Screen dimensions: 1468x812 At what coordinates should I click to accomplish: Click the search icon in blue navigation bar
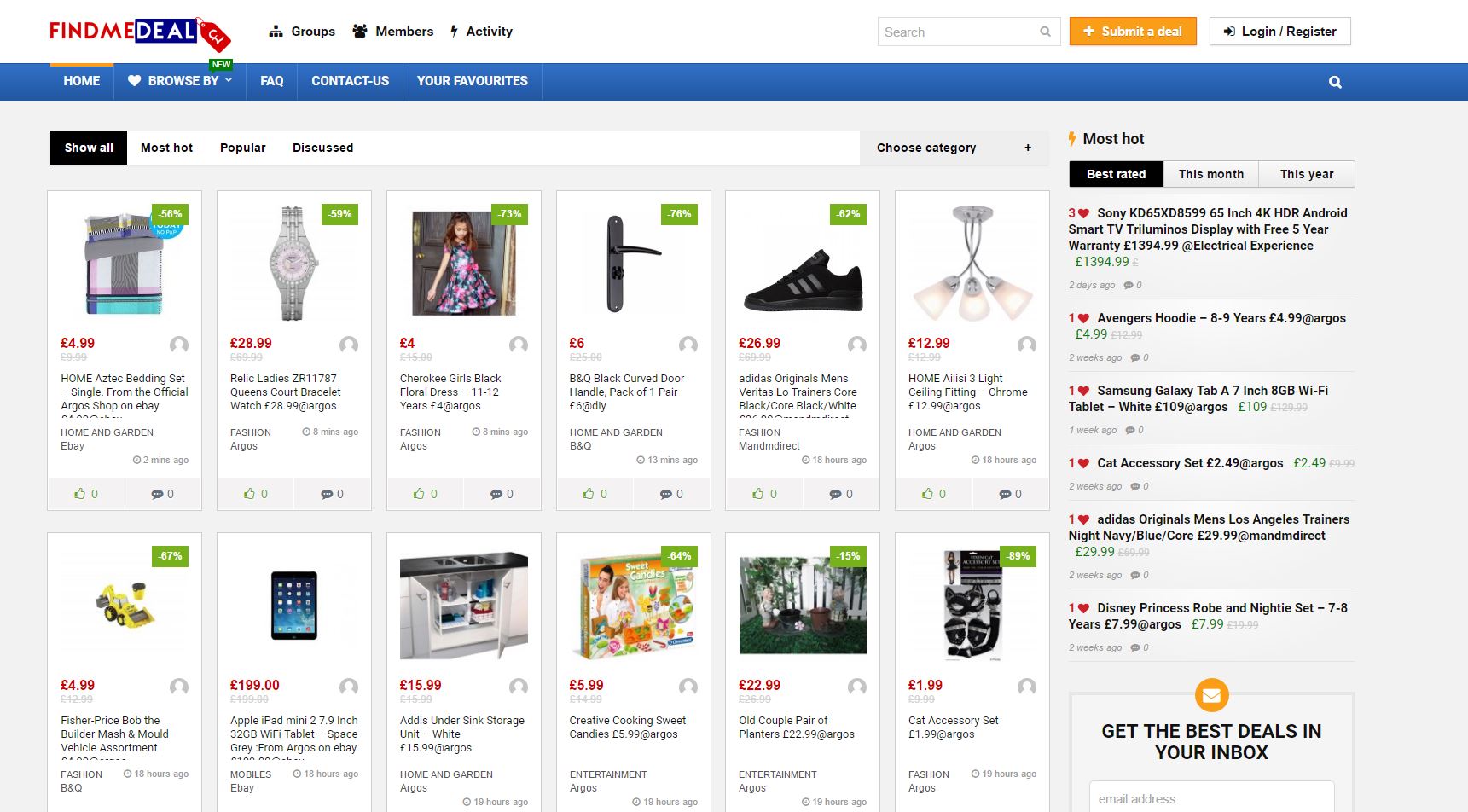(x=1335, y=83)
